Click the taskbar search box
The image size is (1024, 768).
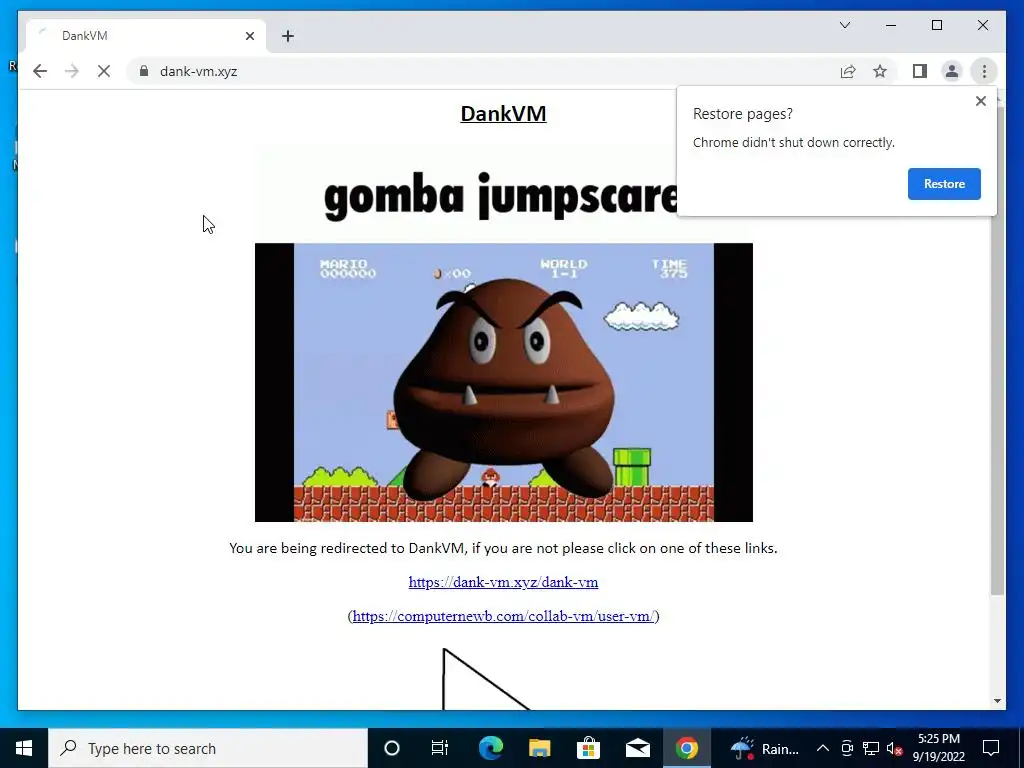point(208,748)
